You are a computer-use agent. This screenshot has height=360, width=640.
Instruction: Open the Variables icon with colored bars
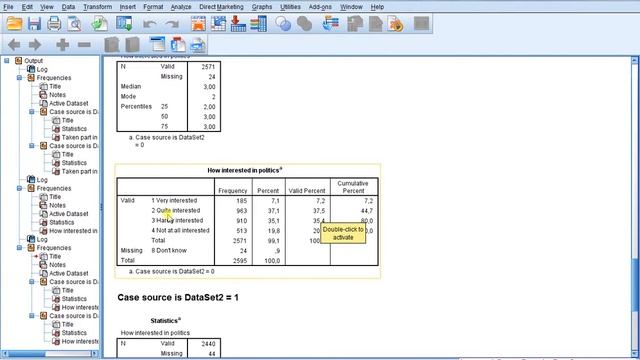[x=258, y=24]
